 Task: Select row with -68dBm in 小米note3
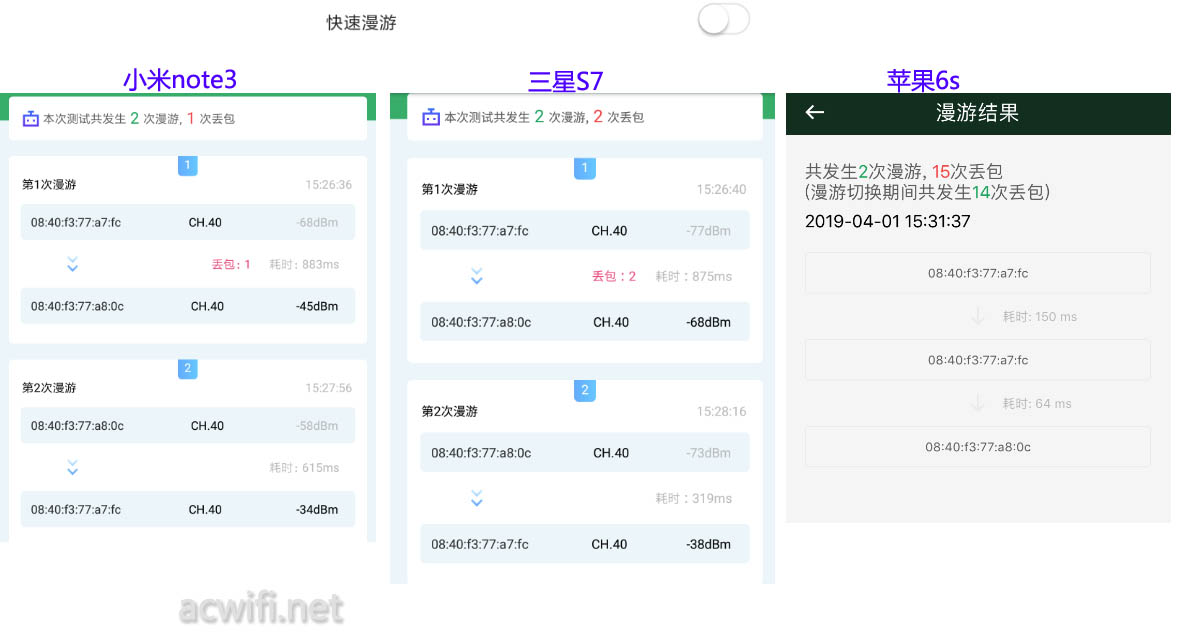point(187,222)
